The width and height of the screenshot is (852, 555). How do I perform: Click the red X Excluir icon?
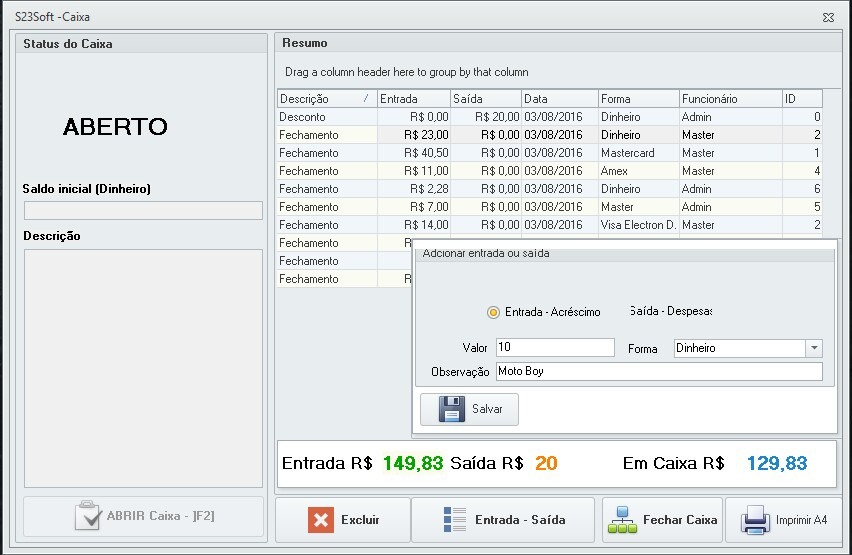point(321,520)
